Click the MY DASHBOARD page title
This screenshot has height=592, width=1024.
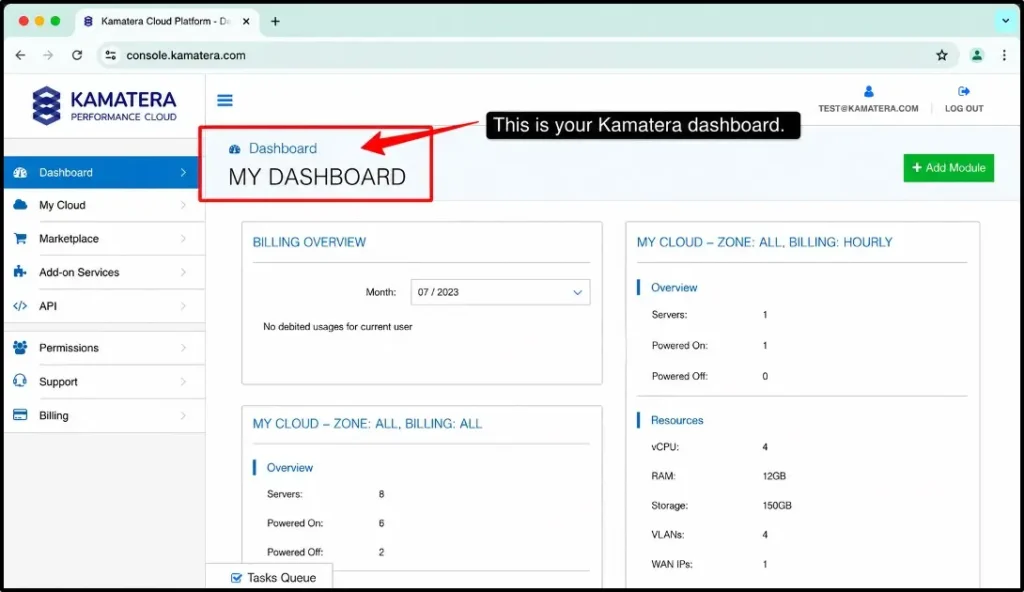tap(317, 177)
